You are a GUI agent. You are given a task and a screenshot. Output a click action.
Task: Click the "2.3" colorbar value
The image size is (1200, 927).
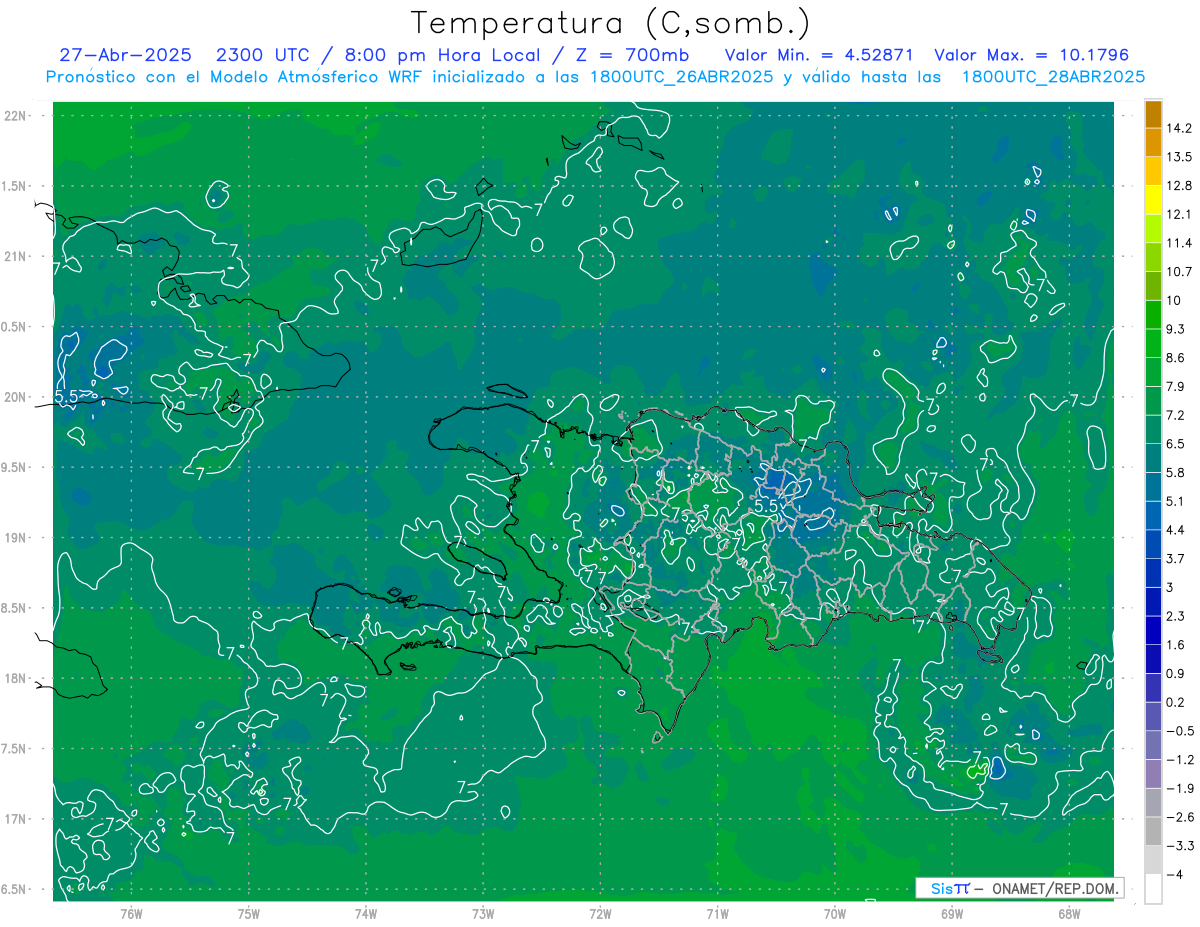pyautogui.click(x=1176, y=616)
